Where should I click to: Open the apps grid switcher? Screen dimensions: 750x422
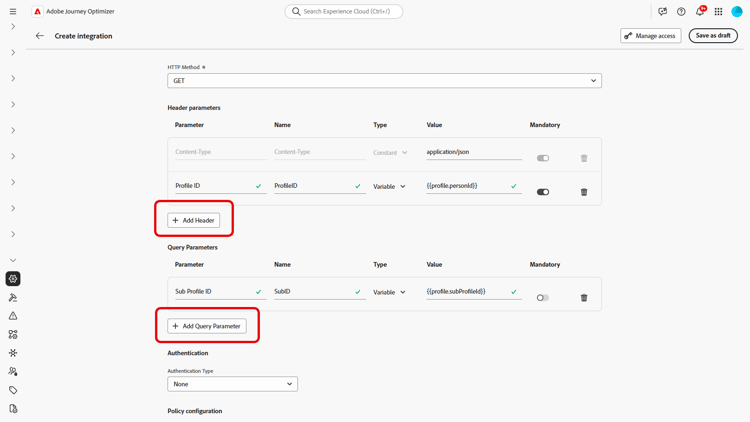coord(718,12)
